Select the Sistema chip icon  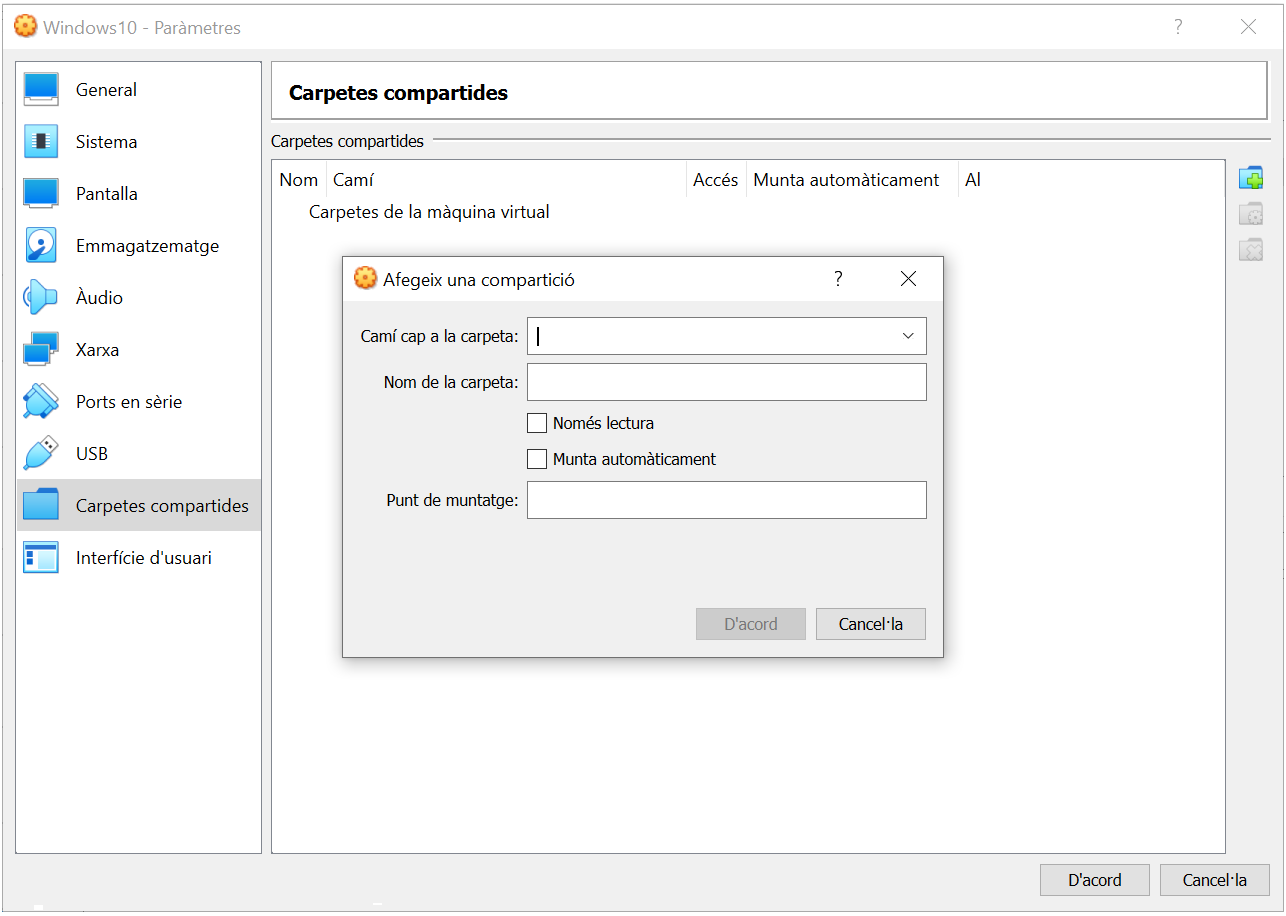[x=41, y=142]
